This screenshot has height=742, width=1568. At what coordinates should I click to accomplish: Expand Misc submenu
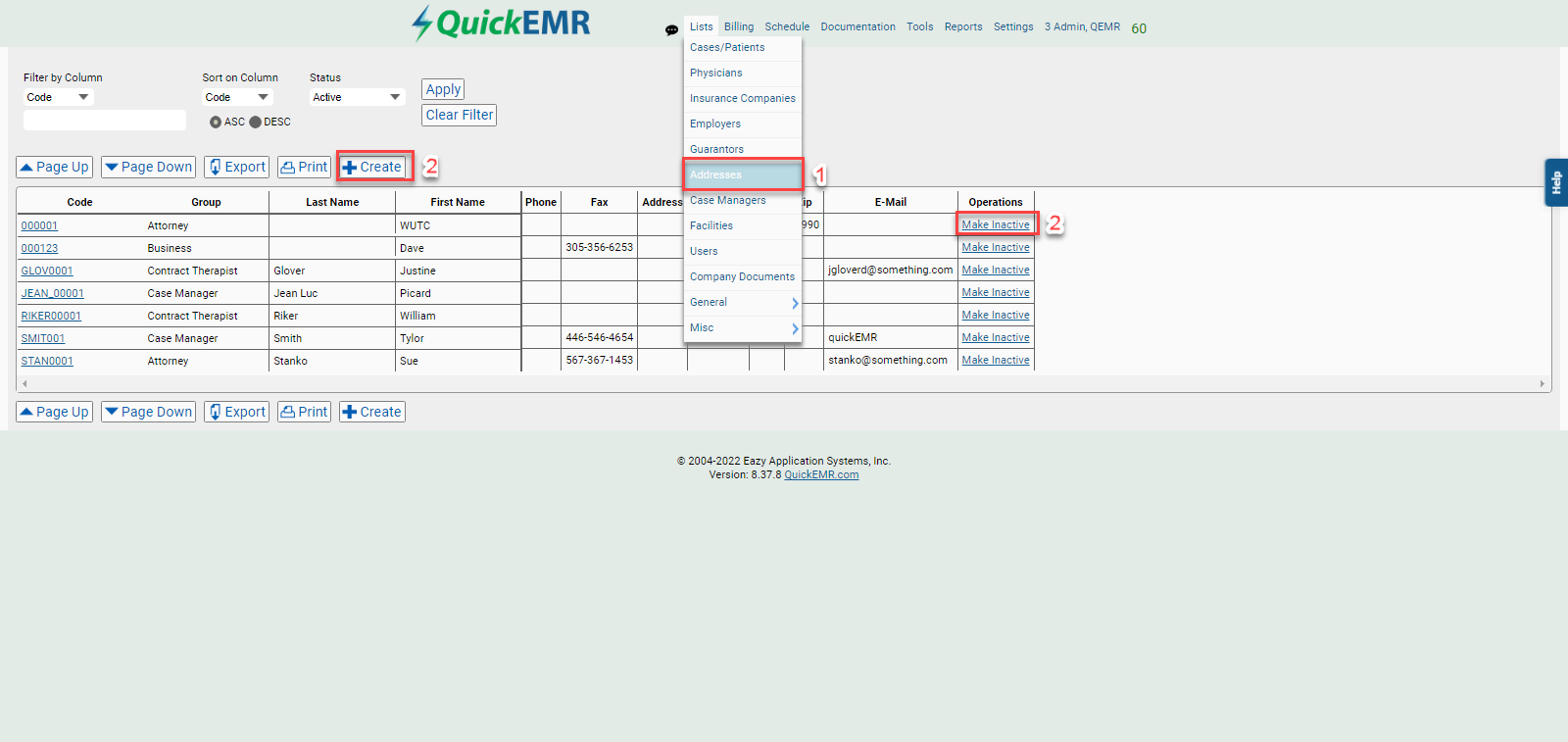(x=743, y=328)
